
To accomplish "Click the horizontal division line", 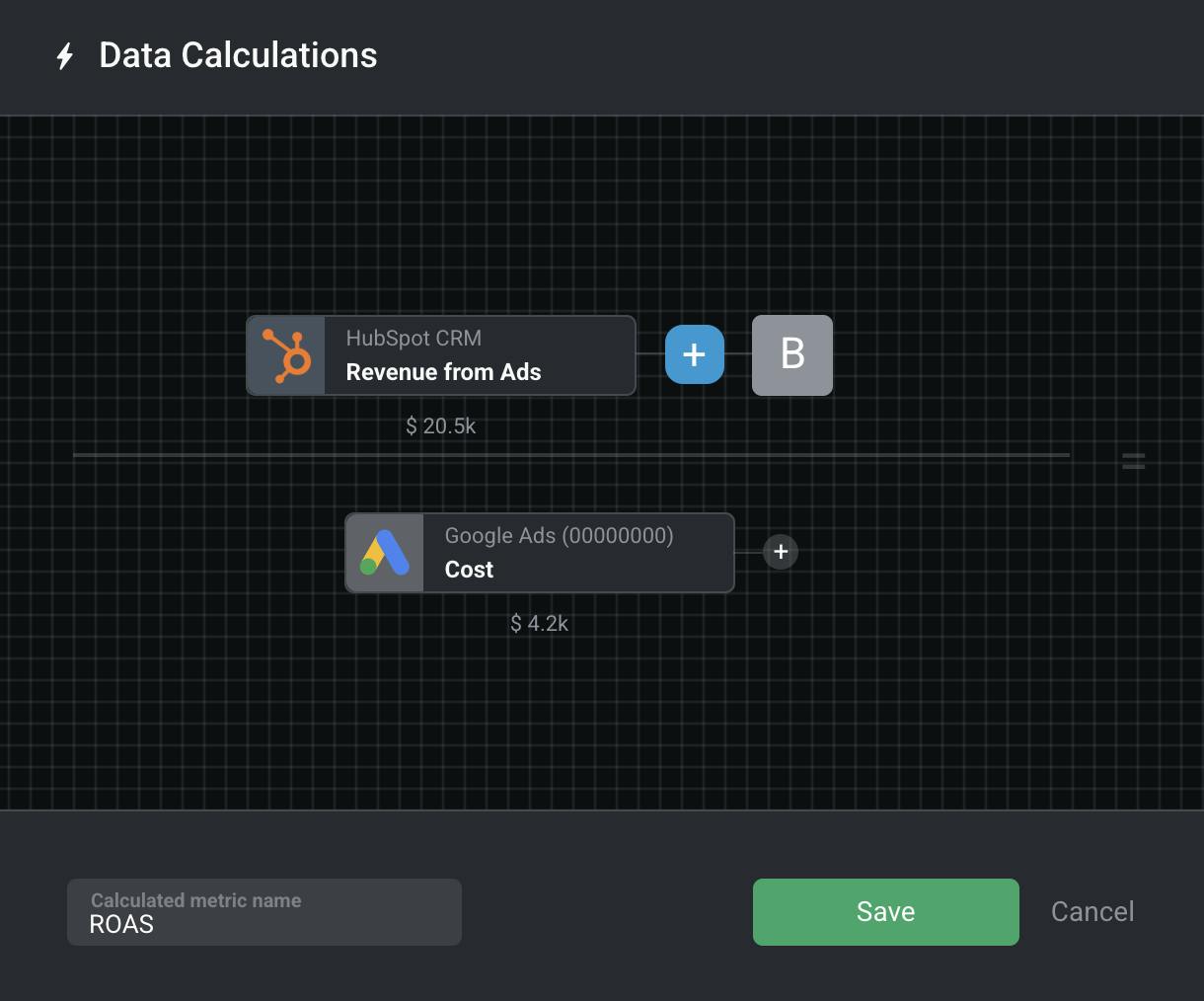I will click(x=570, y=455).
